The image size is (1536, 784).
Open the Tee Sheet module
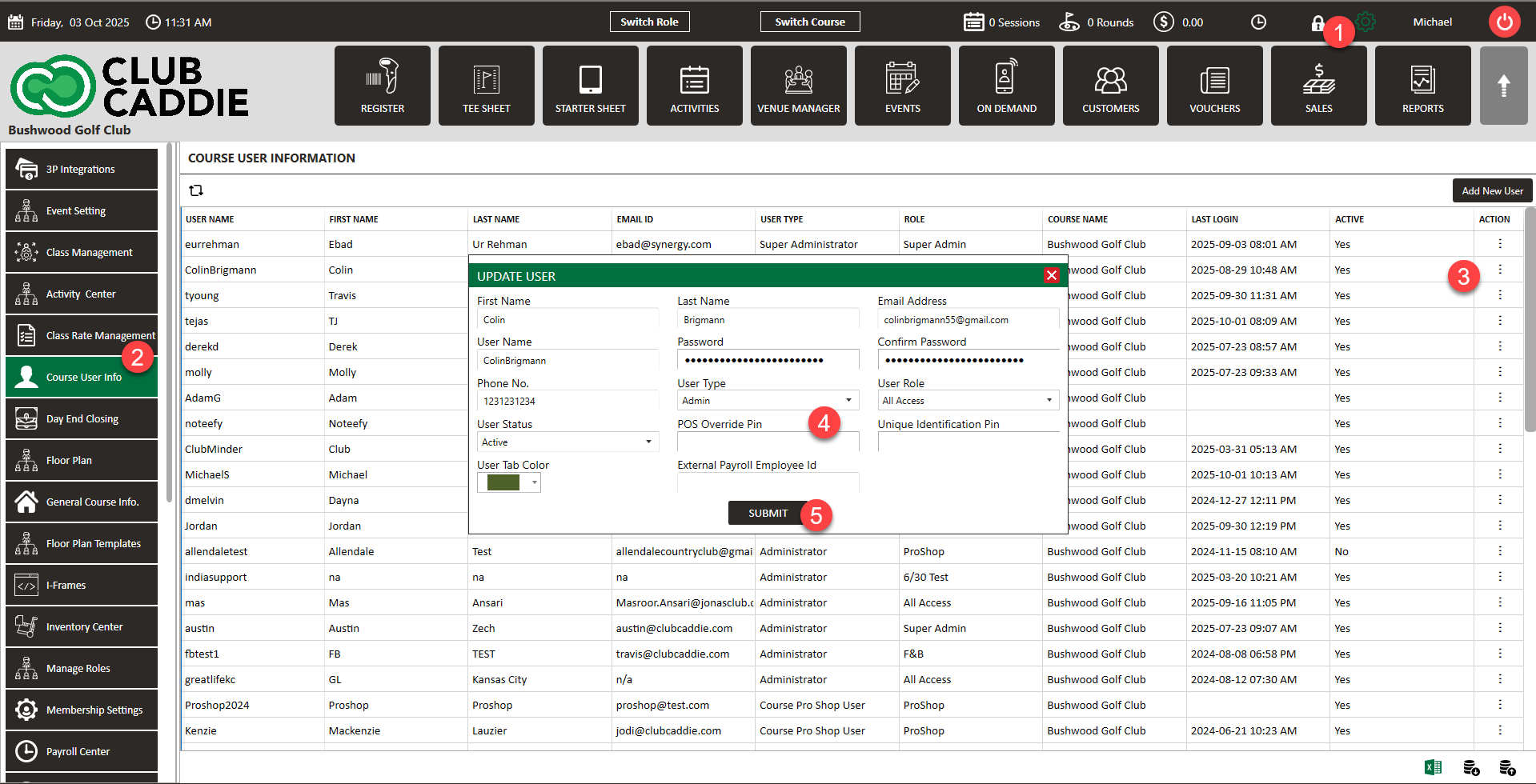[486, 86]
